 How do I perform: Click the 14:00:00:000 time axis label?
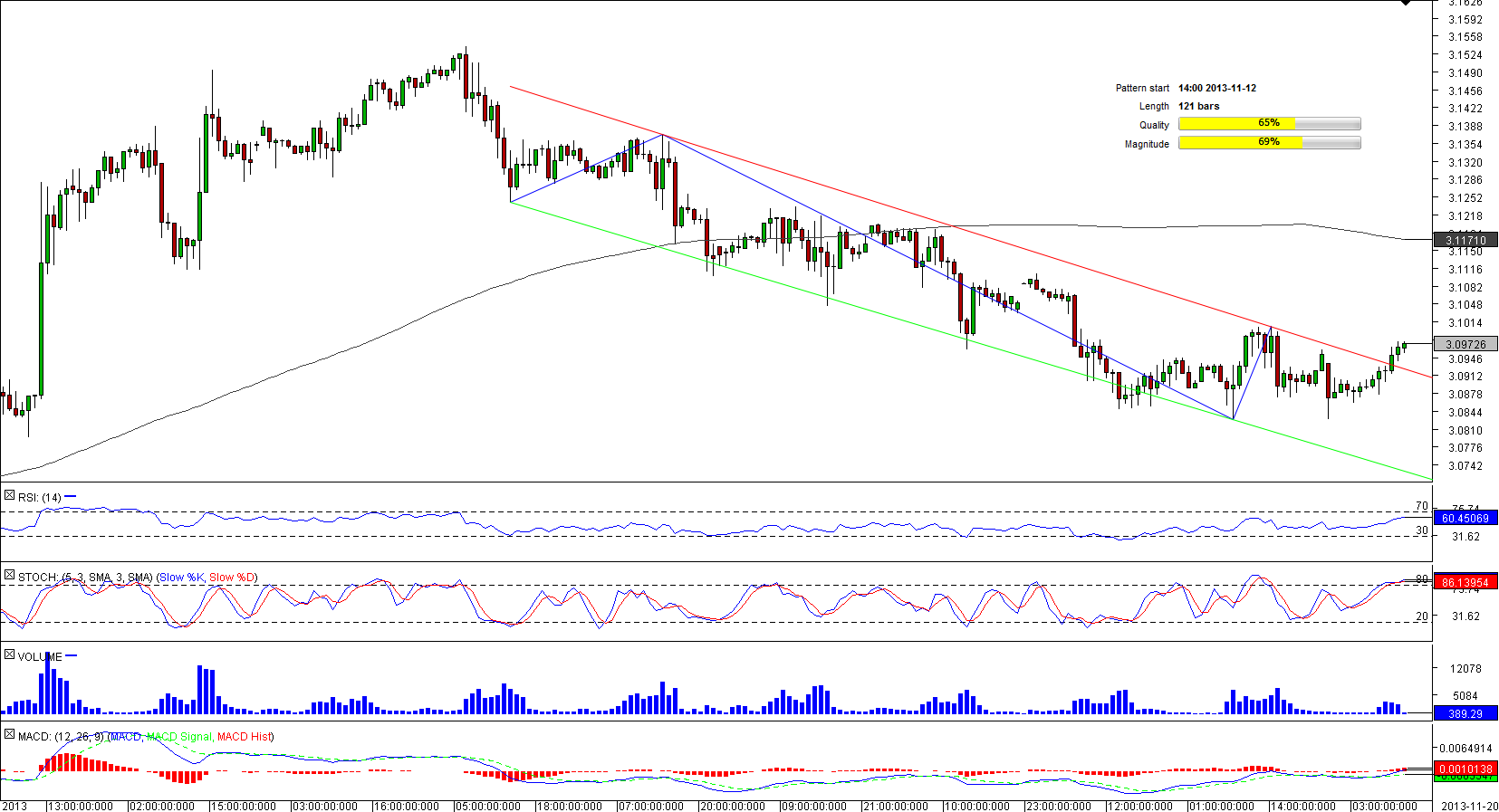point(1303,806)
